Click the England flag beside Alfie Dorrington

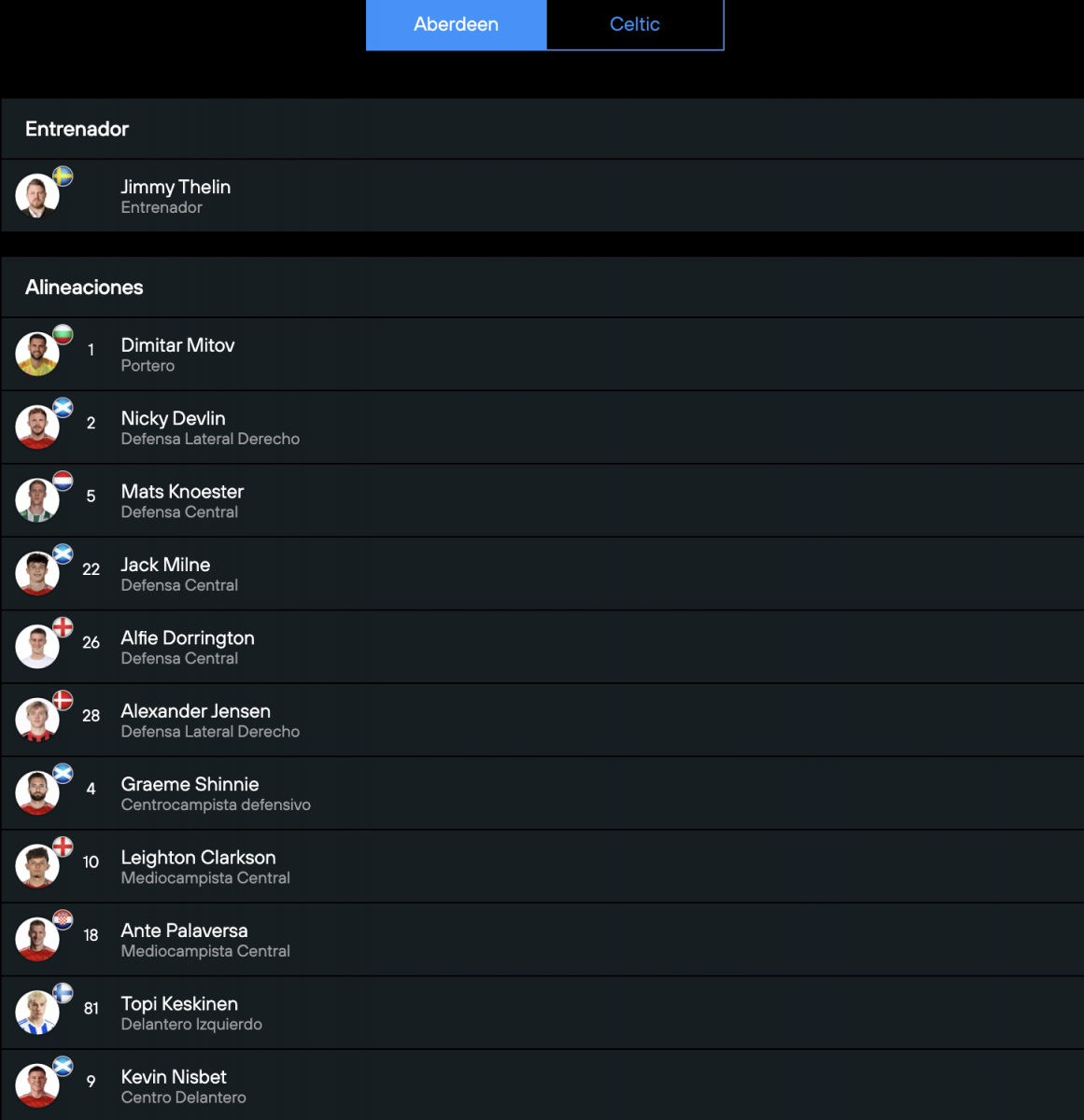pos(63,627)
